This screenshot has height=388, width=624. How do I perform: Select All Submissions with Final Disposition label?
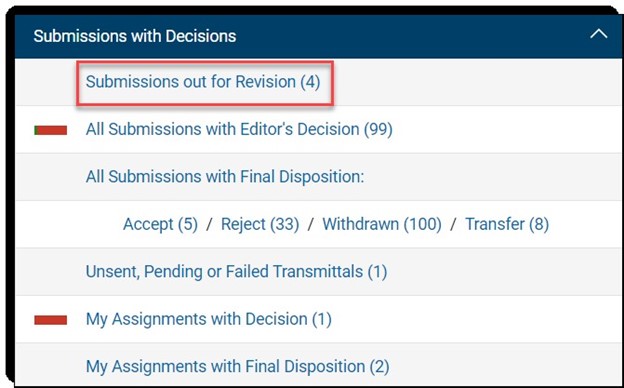[225, 177]
